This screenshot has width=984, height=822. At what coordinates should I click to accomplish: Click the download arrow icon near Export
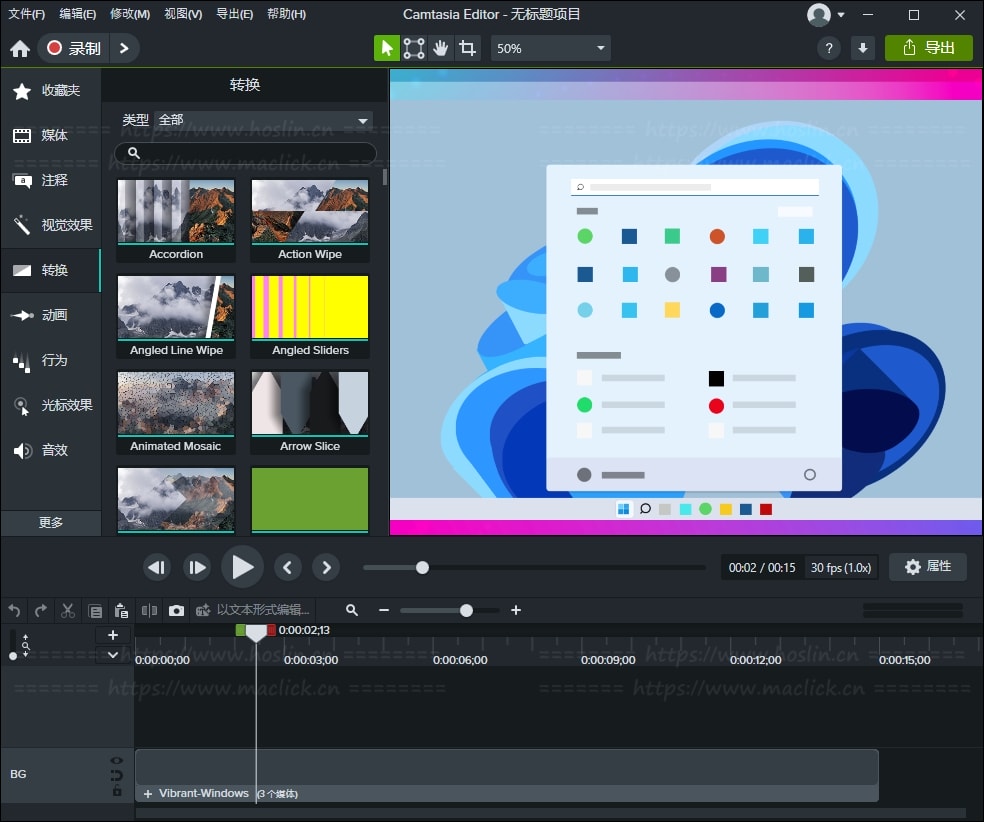click(x=862, y=48)
